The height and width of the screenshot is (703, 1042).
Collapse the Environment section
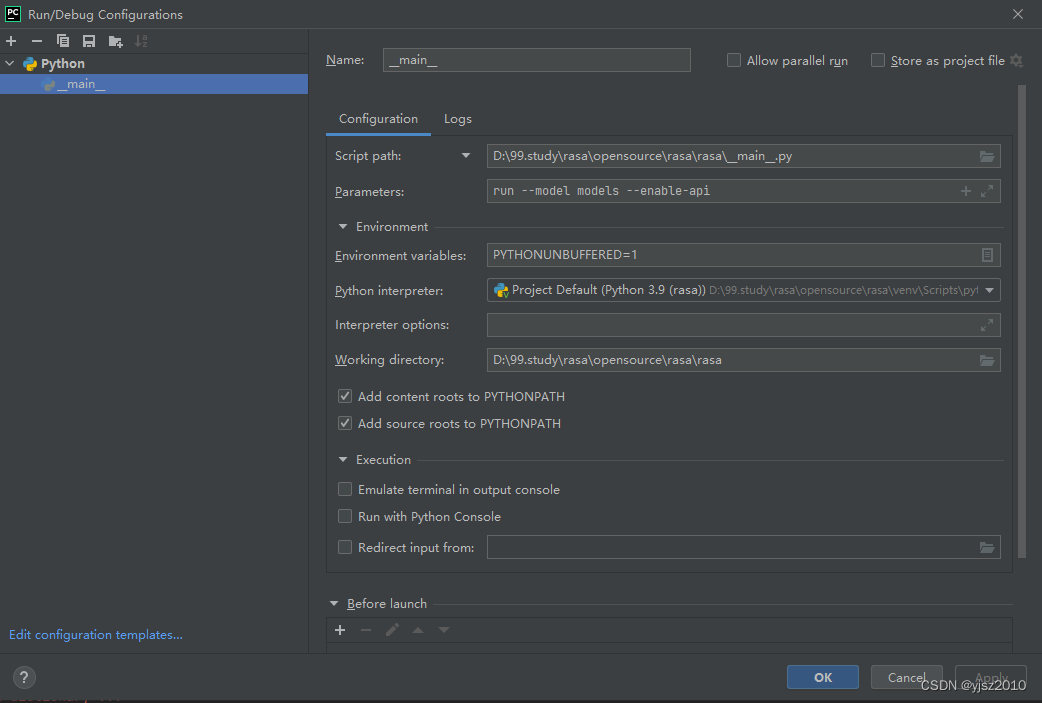(343, 227)
